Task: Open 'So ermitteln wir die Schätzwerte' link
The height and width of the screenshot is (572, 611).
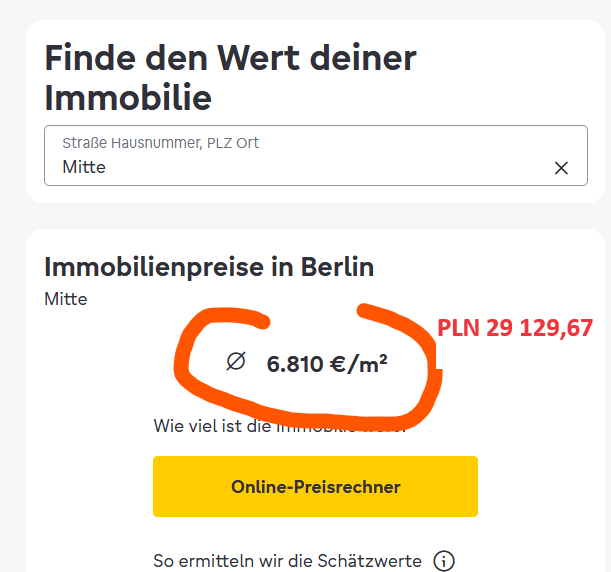Action: coord(287,561)
